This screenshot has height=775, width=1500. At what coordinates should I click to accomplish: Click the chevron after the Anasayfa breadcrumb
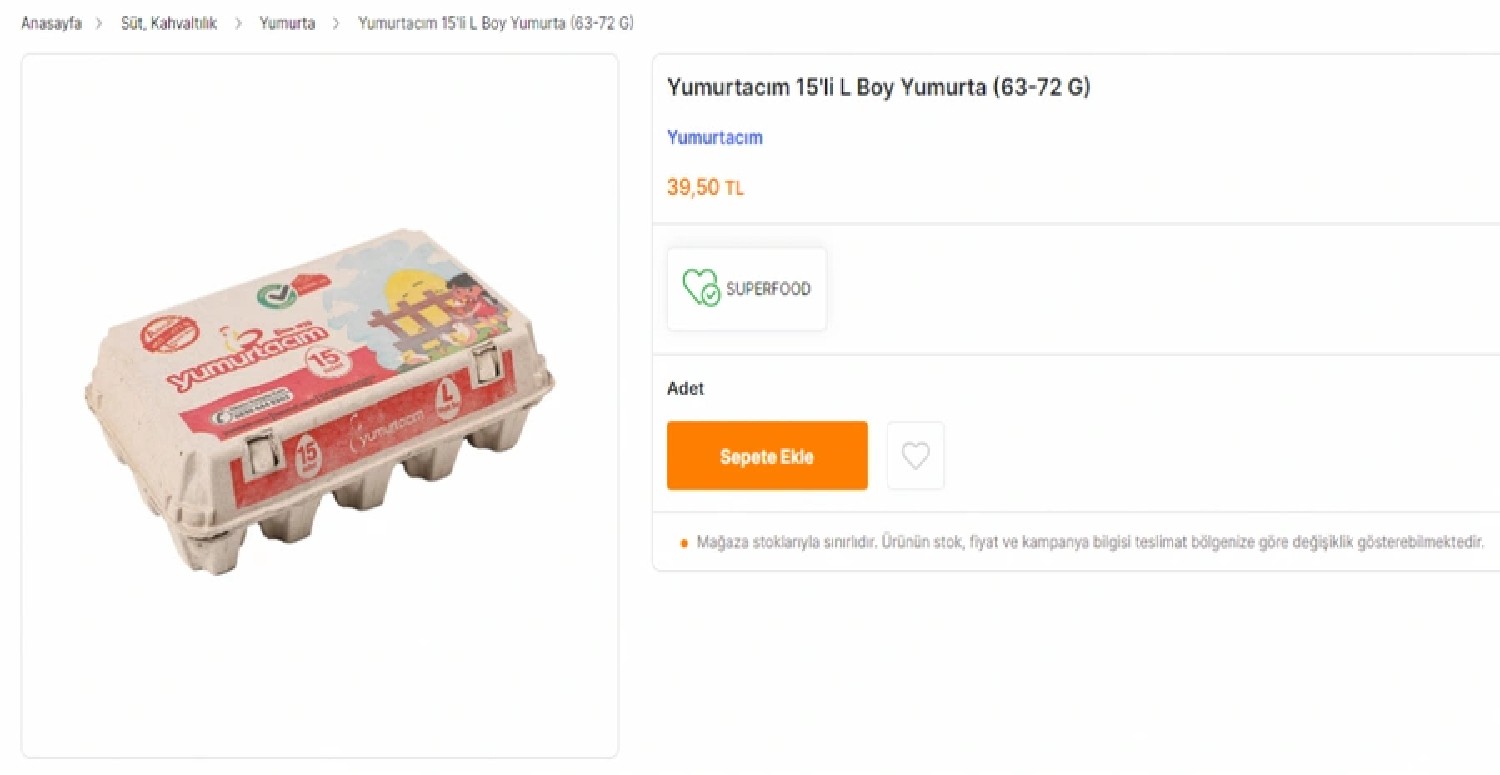point(98,22)
